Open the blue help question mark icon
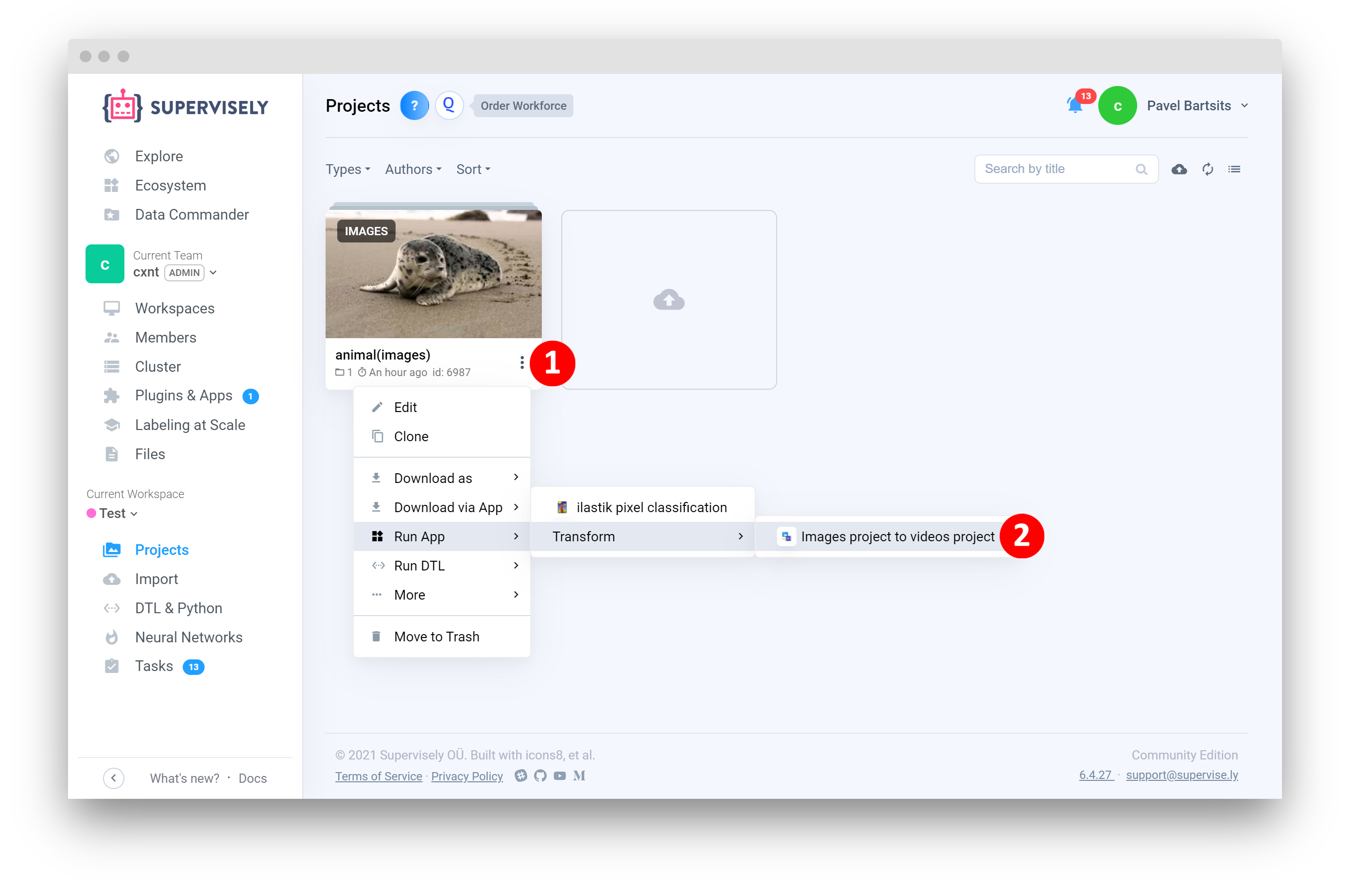Screen dimensions: 1350x896 point(415,106)
